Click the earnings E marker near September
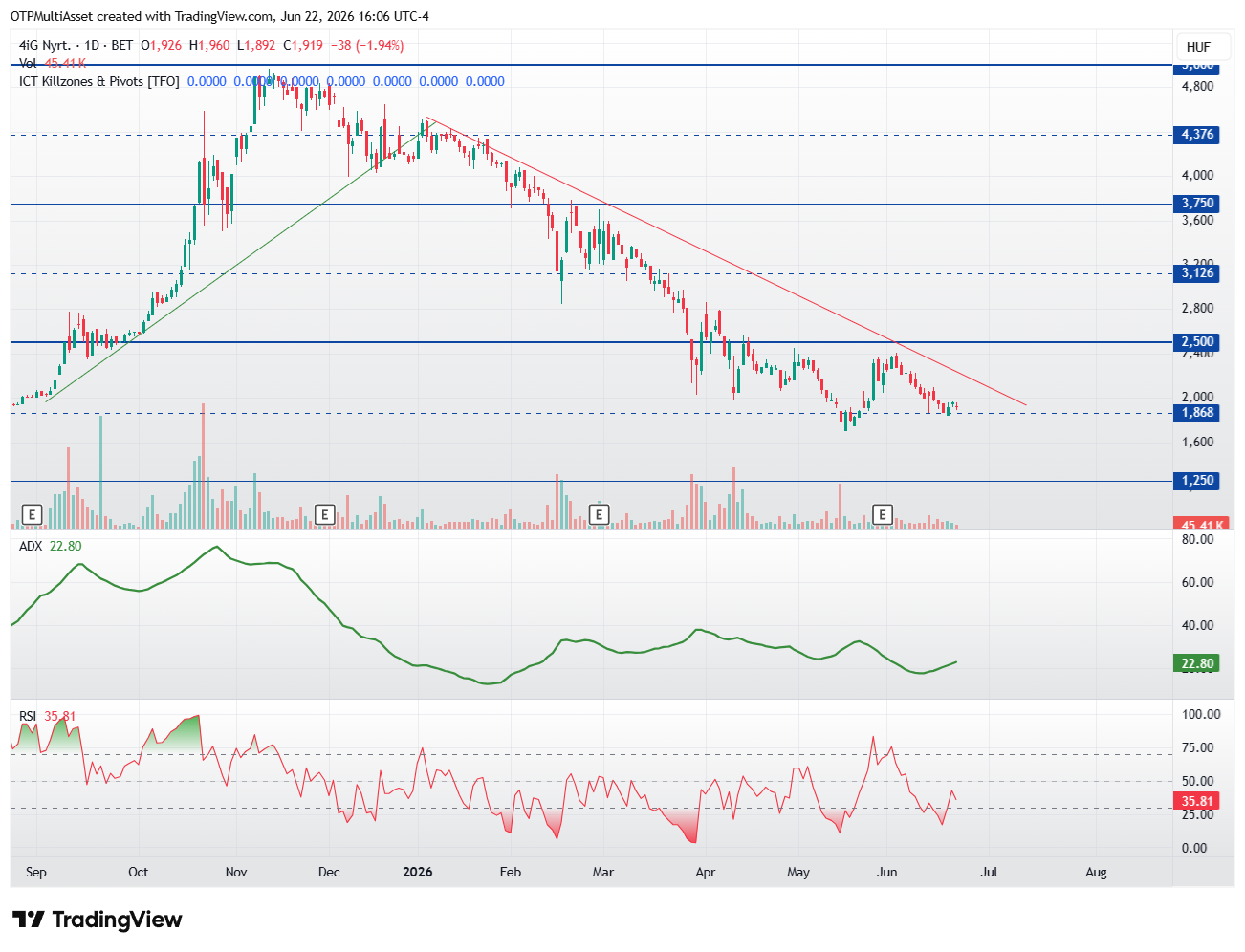The height and width of the screenshot is (952, 1245). pos(32,515)
